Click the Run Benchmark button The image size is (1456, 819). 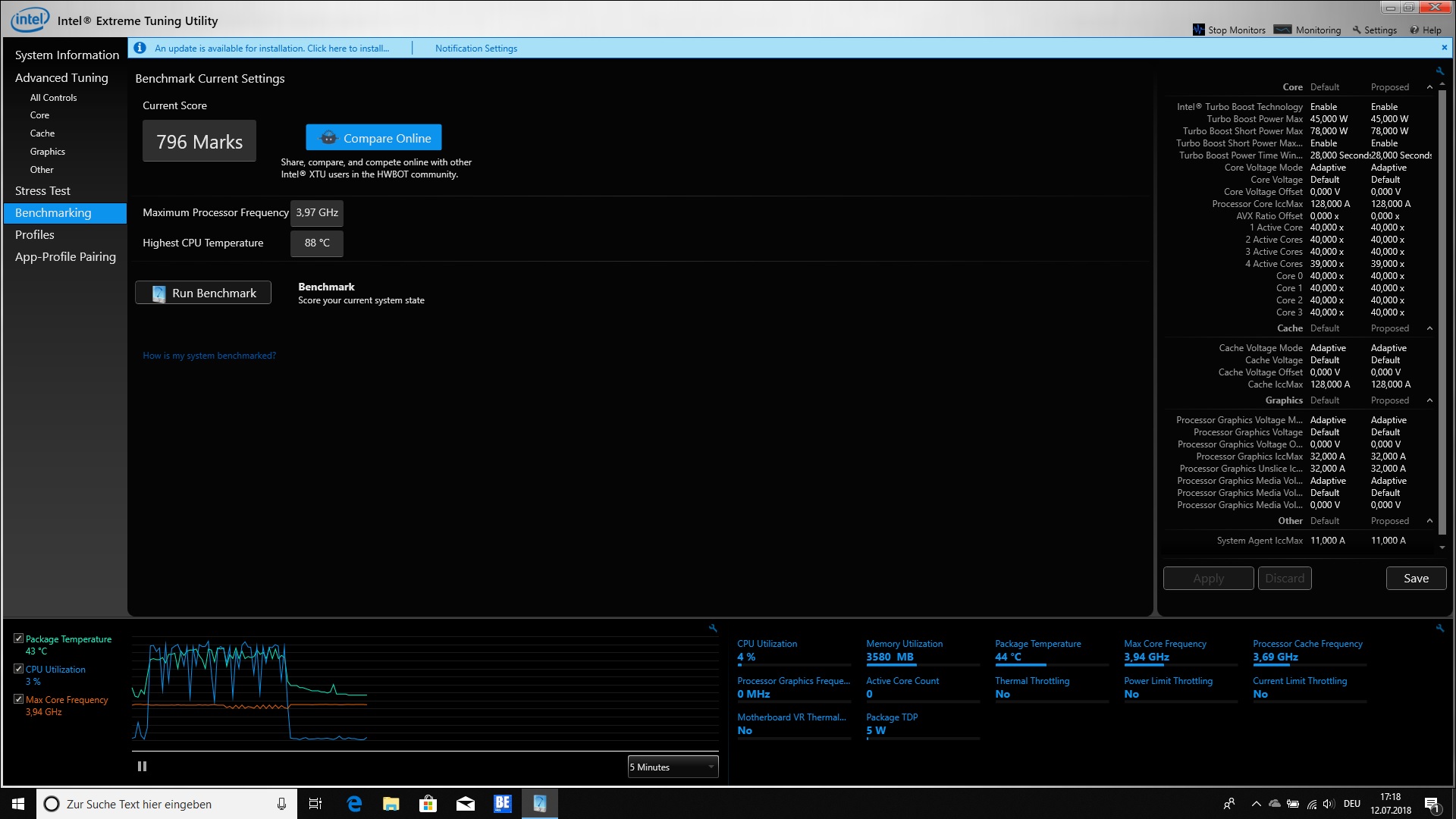pyautogui.click(x=203, y=293)
